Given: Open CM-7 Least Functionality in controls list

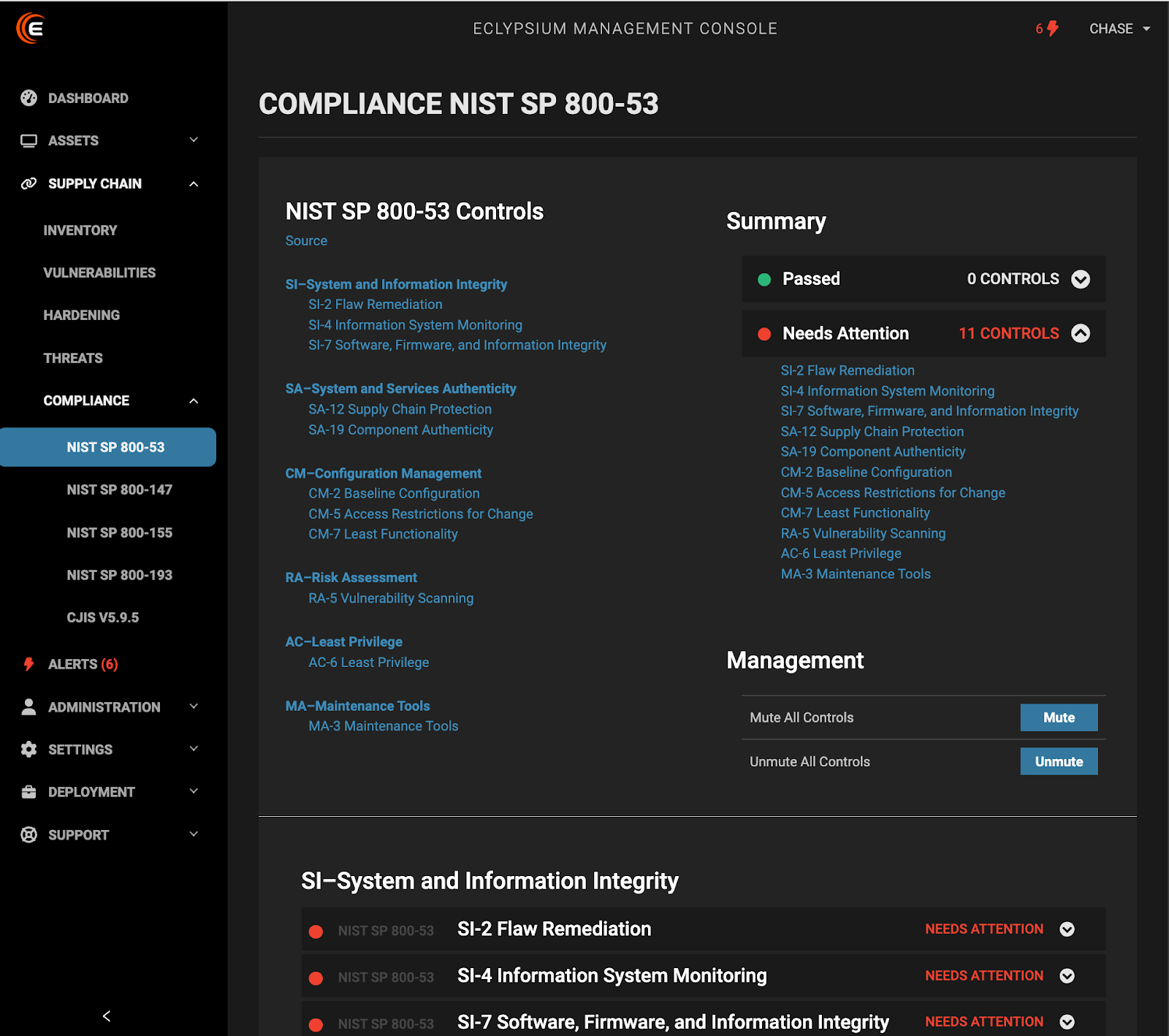Looking at the screenshot, I should coord(383,534).
